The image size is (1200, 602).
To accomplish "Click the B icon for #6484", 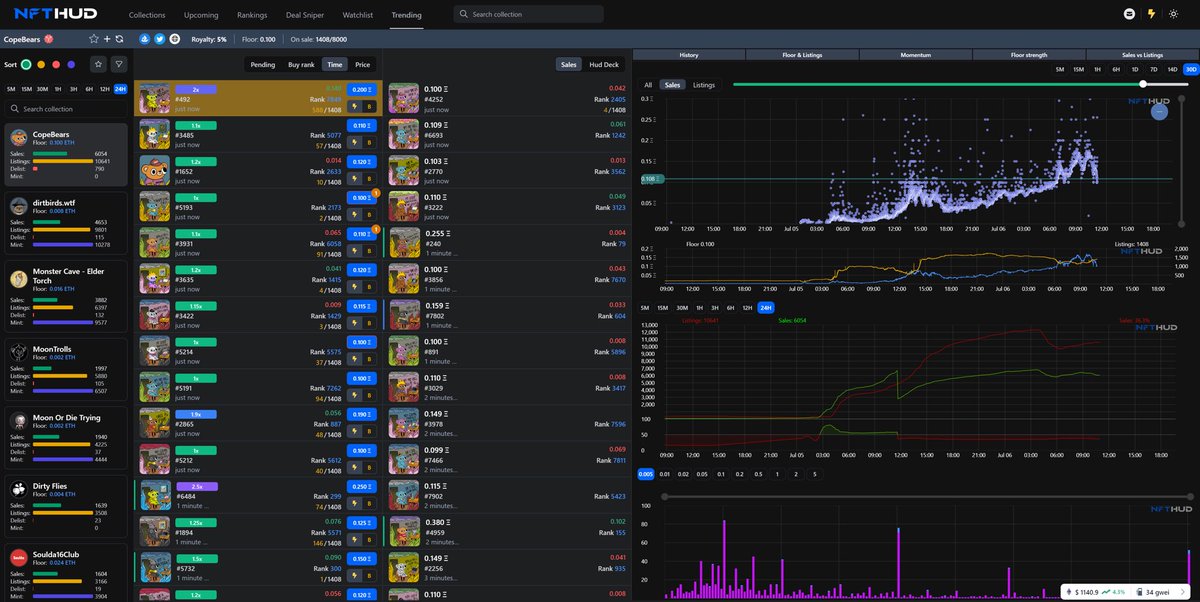I will [x=369, y=502].
